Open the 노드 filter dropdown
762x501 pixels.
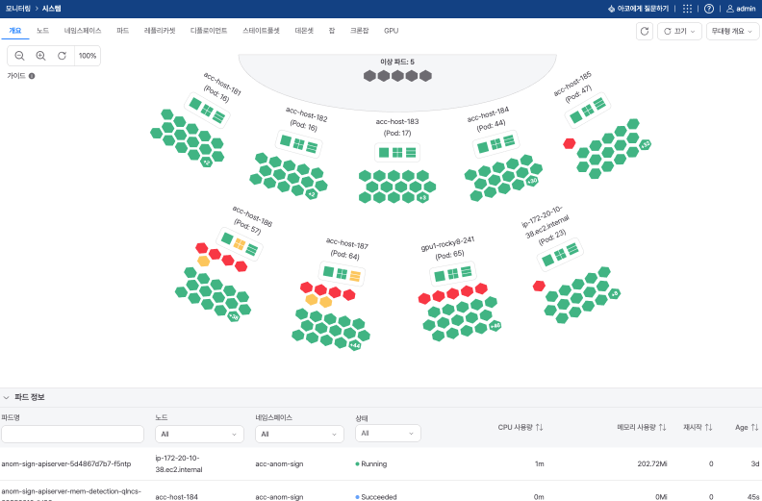click(x=199, y=434)
